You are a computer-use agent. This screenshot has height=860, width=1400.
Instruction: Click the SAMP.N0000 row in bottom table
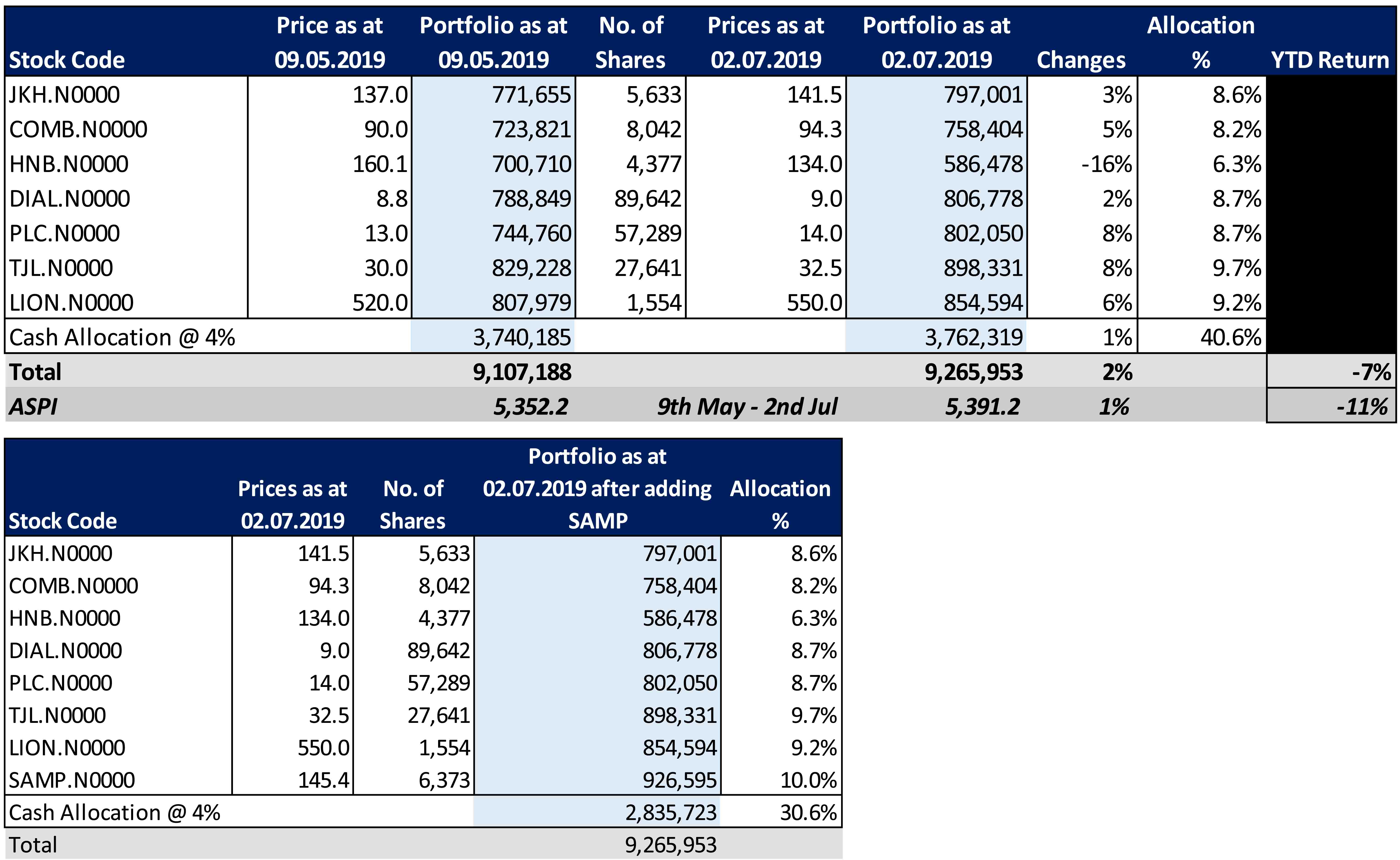click(x=72, y=780)
